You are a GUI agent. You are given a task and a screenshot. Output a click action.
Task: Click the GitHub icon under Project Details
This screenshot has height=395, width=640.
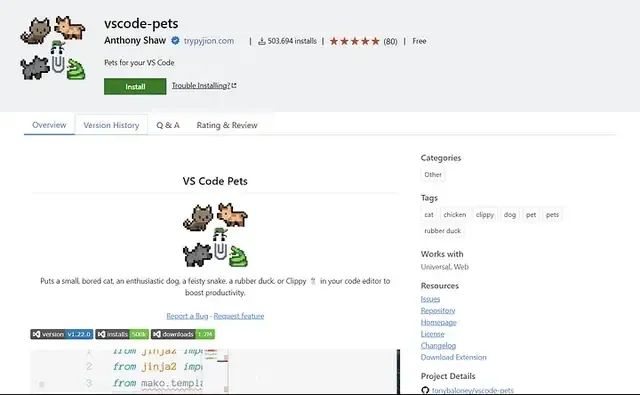[x=425, y=390]
